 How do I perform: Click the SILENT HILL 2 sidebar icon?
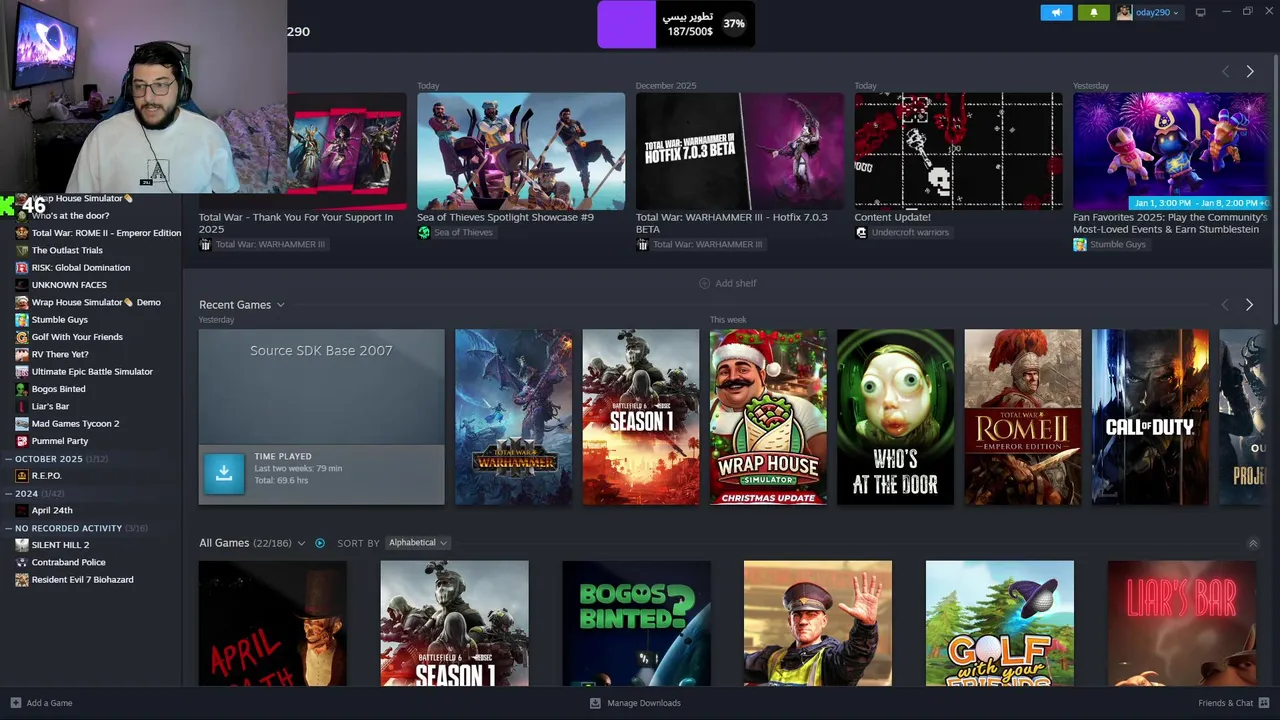(x=22, y=545)
